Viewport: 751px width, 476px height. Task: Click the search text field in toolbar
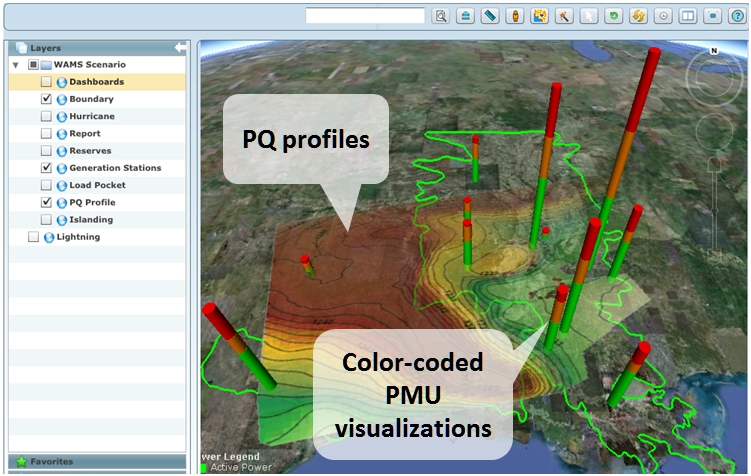tap(365, 16)
